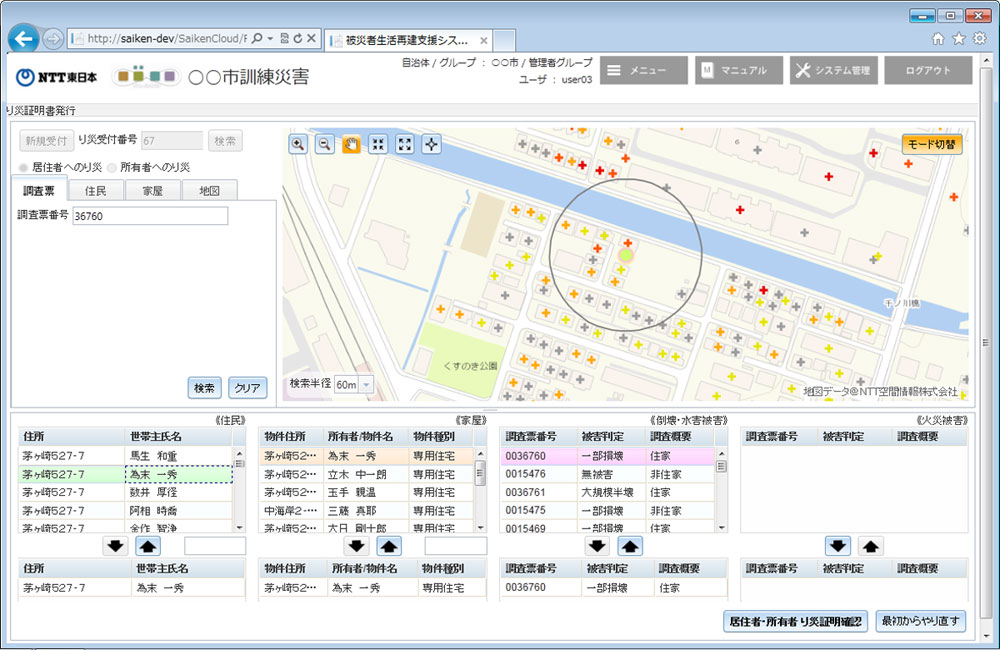Select 居住者へのり災 radio button
The width and height of the screenshot is (1000, 650).
point(24,167)
